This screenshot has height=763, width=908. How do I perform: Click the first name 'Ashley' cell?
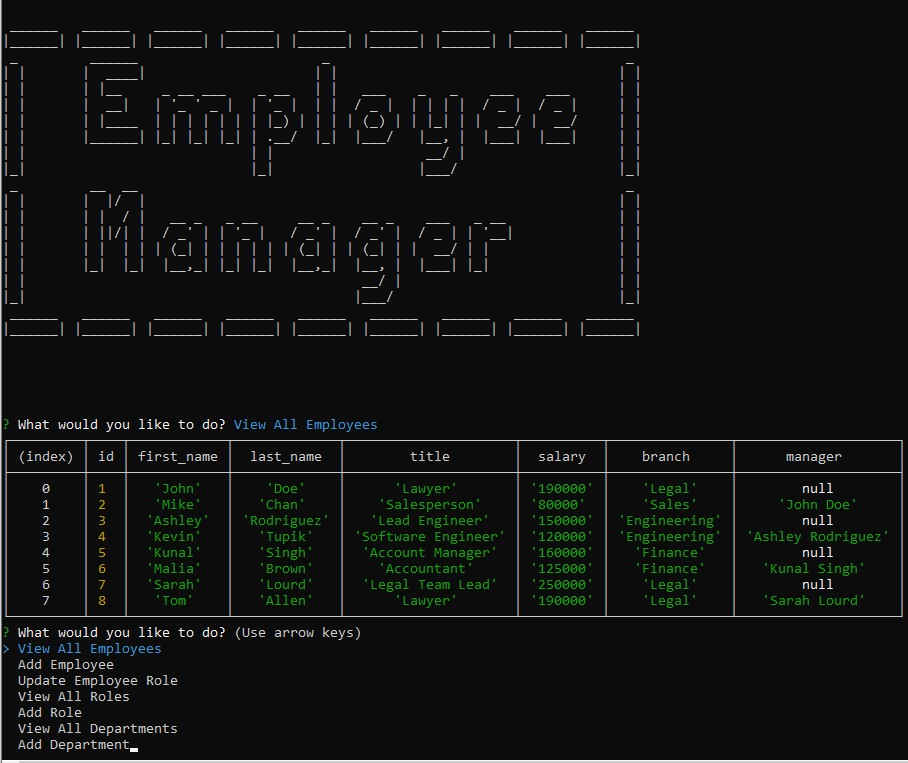[x=178, y=521]
